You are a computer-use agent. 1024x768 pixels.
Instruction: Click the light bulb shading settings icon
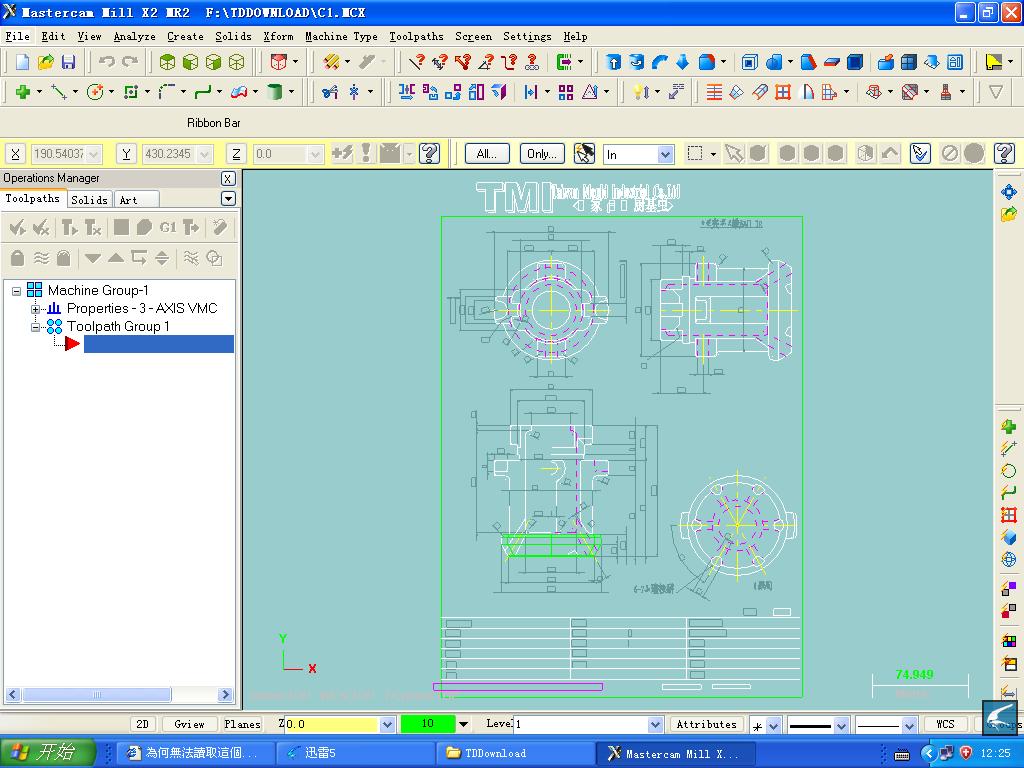(x=641, y=92)
